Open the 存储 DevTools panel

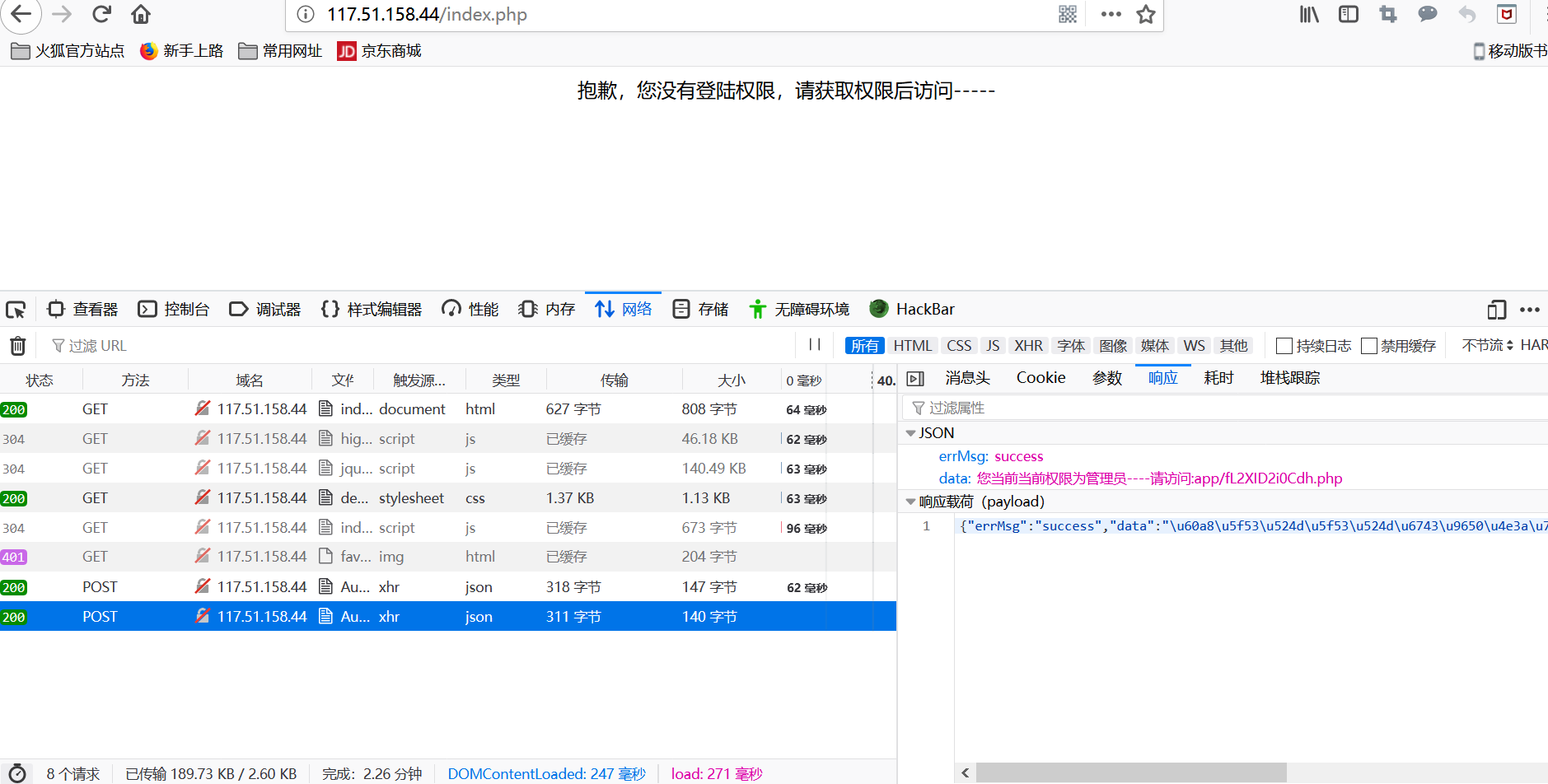[x=699, y=309]
